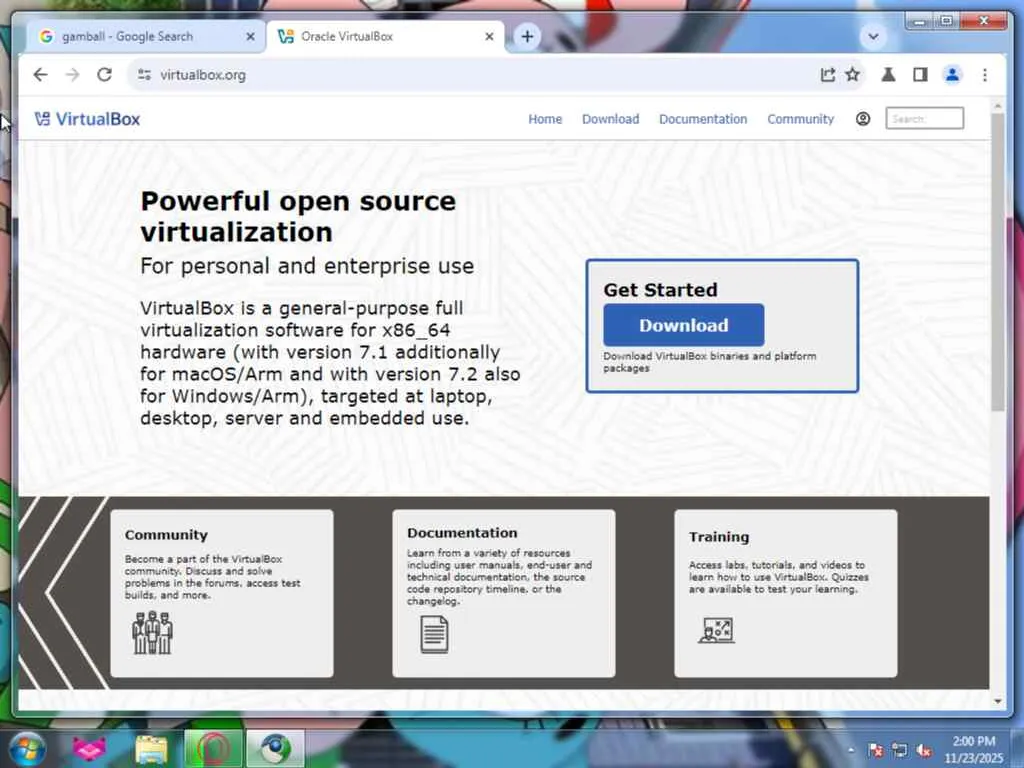Click the blue Download button
Image resolution: width=1024 pixels, height=768 pixels.
tap(683, 325)
